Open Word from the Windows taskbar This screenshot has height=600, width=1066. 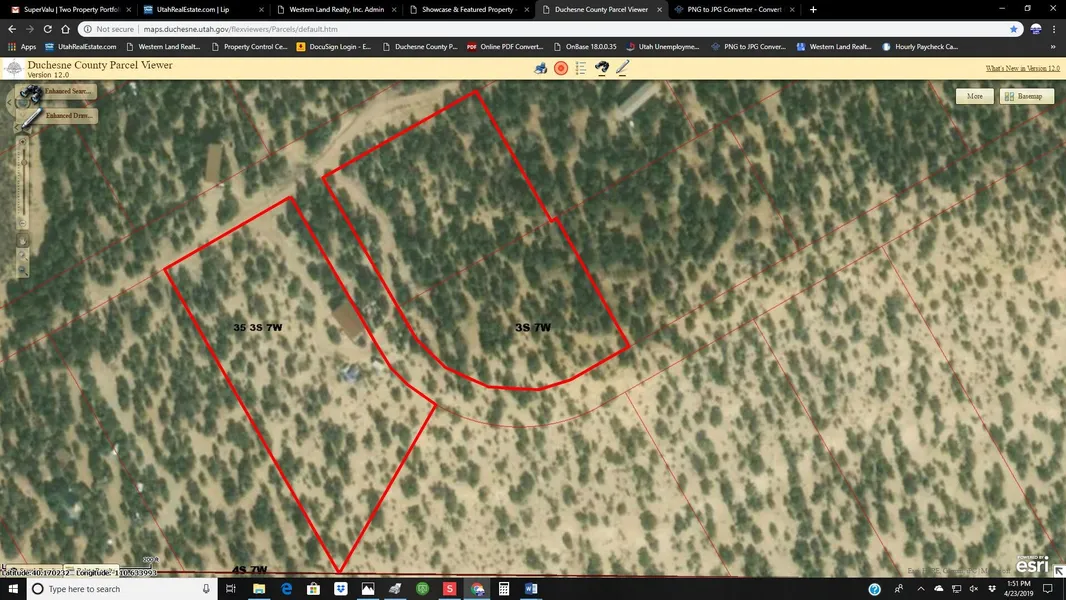[x=531, y=589]
